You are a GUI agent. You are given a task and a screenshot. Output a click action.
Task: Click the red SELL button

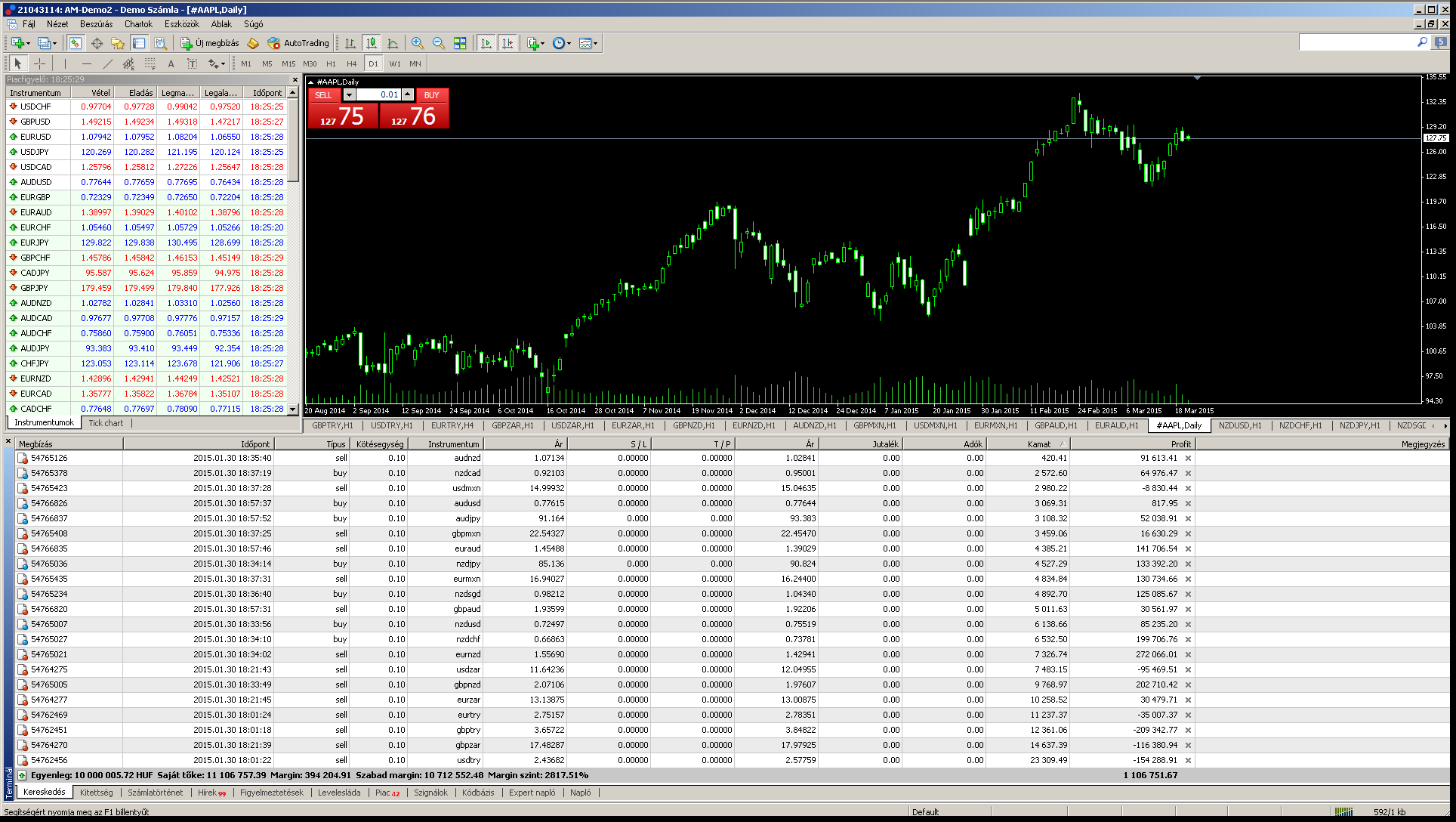[323, 95]
